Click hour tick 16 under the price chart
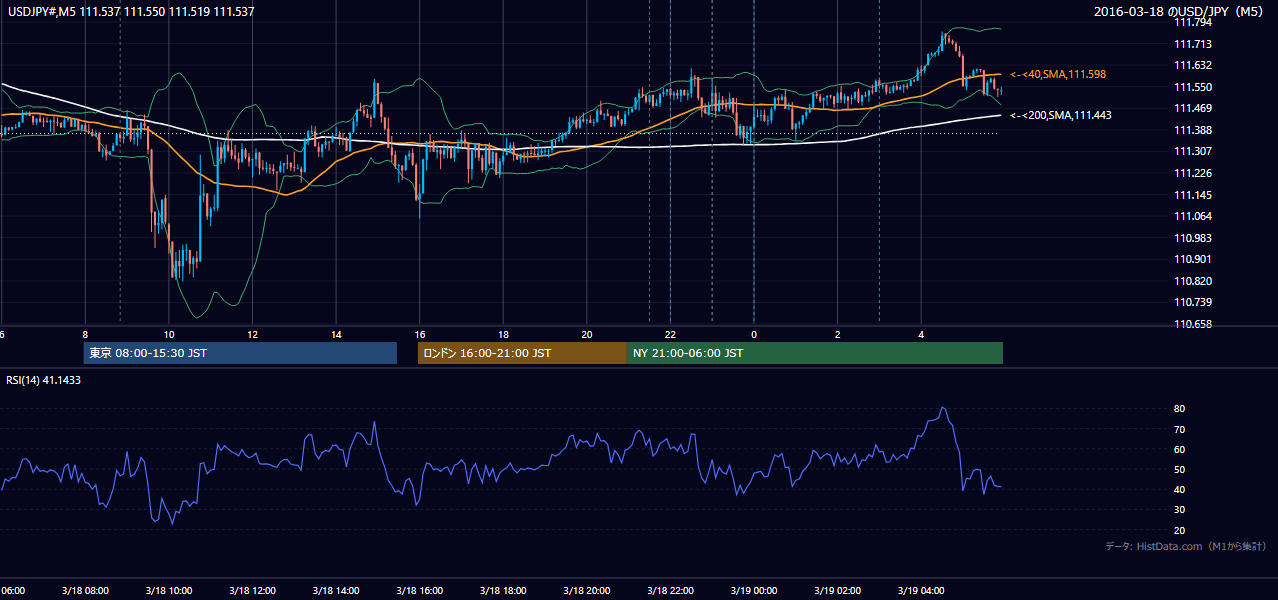The height and width of the screenshot is (600, 1278). pyautogui.click(x=420, y=335)
